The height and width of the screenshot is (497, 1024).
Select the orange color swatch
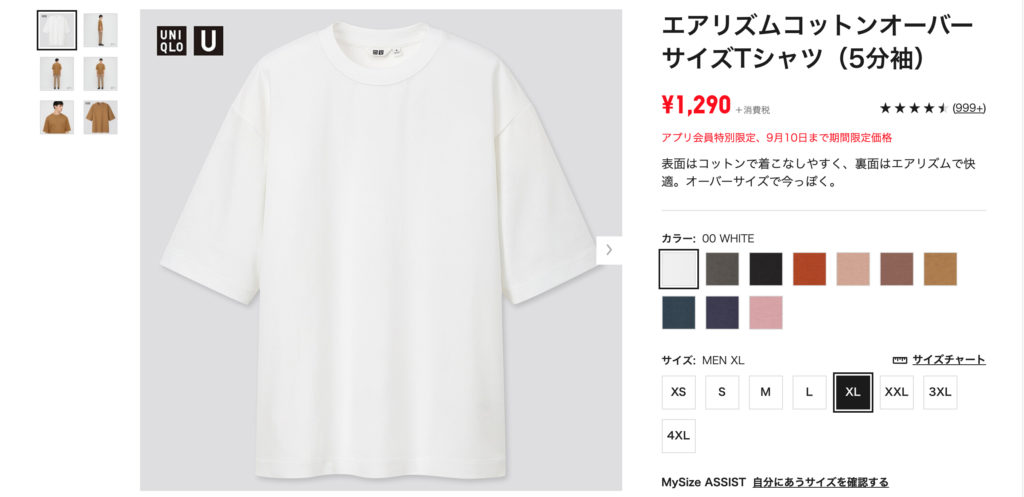click(809, 269)
